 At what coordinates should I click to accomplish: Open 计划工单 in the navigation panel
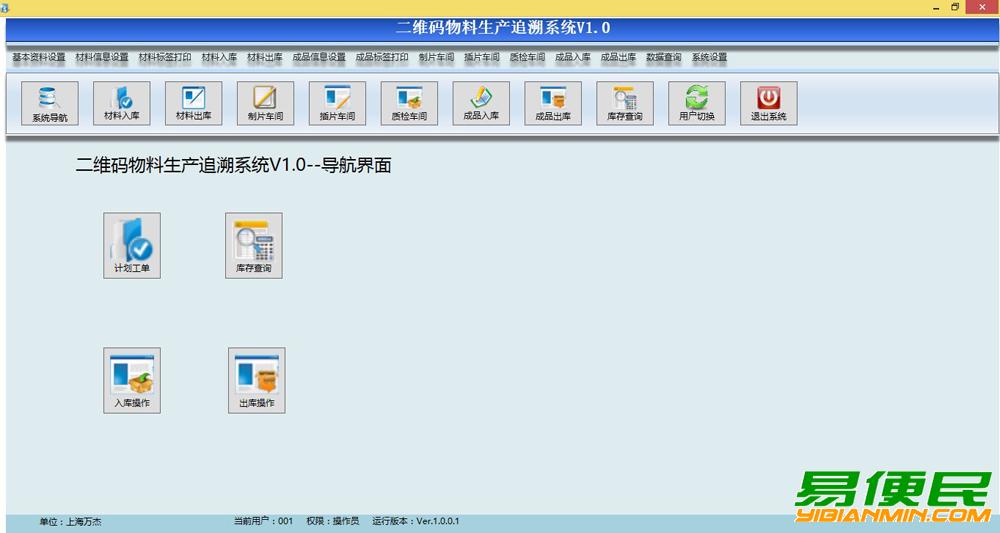[x=132, y=245]
